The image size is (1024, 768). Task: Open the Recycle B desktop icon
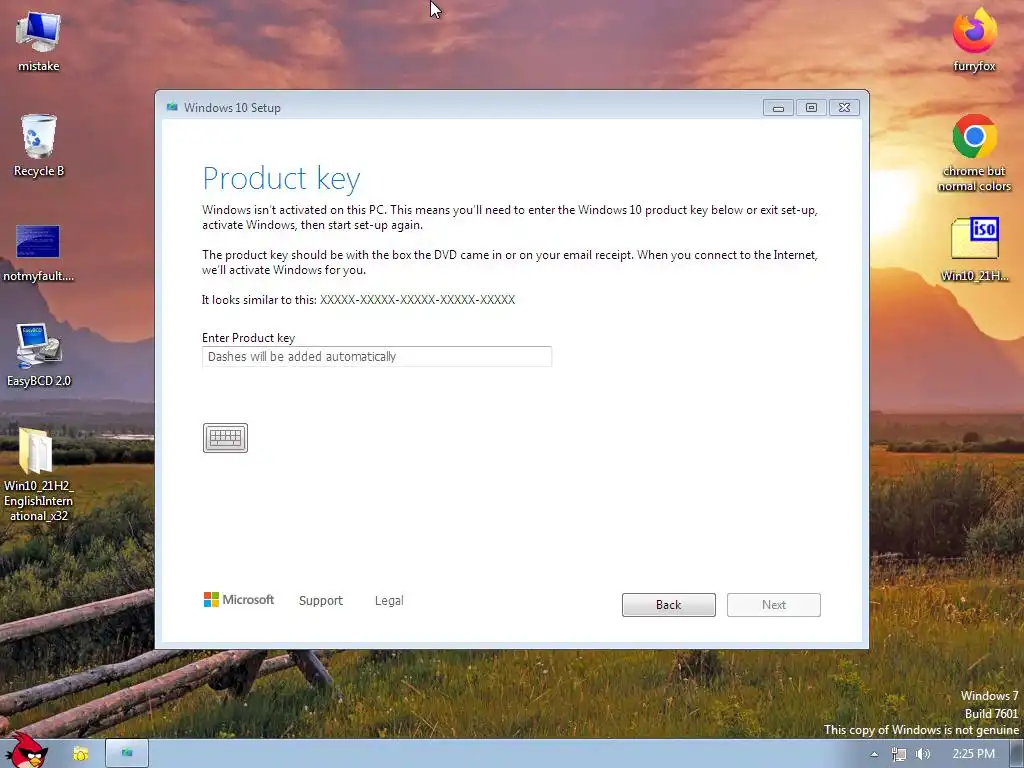tap(39, 145)
